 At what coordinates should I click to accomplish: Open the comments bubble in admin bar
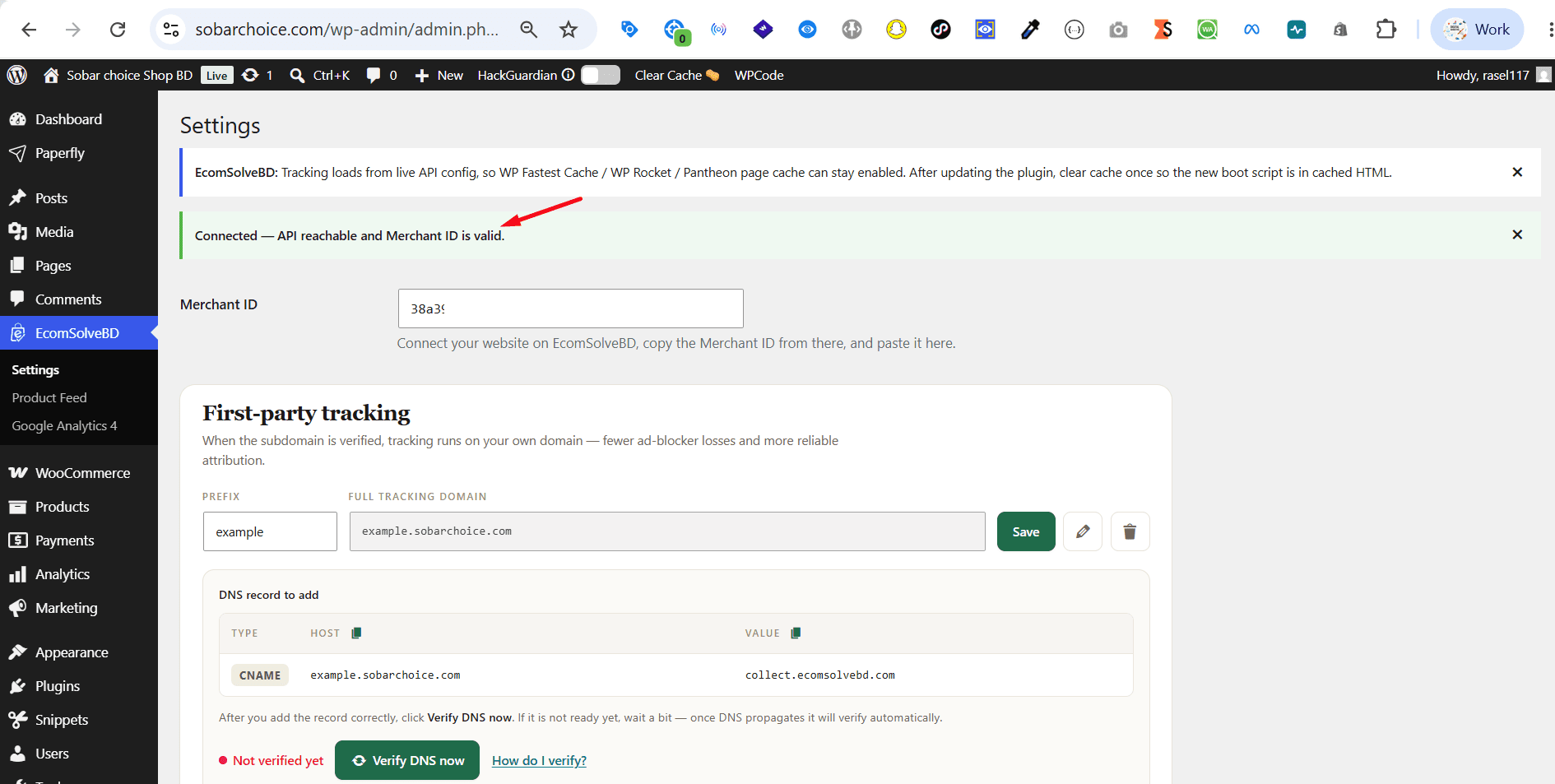[382, 75]
